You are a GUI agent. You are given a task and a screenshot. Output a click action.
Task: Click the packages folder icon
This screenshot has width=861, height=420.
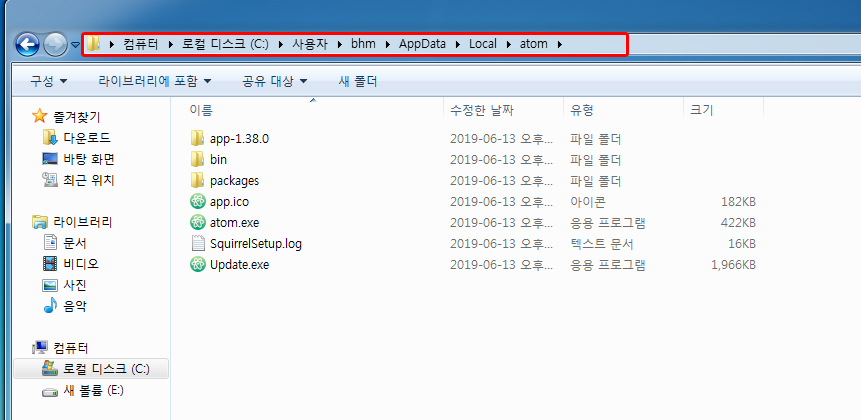(197, 180)
